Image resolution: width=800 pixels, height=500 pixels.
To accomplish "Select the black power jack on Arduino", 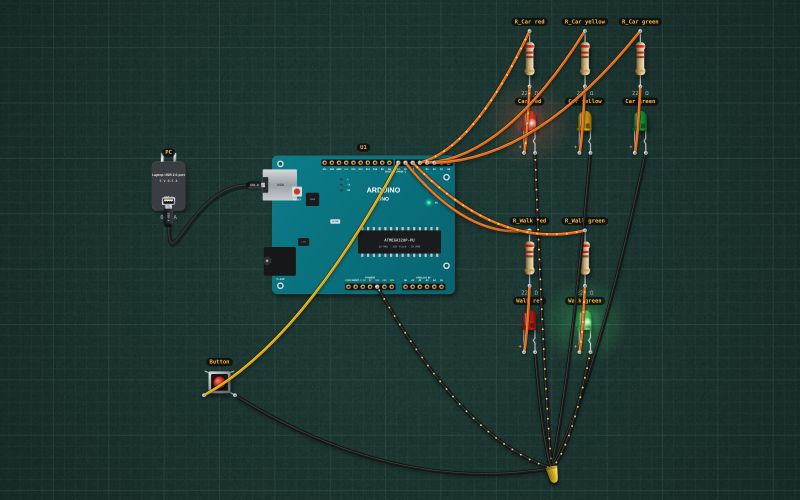I will (x=280, y=261).
